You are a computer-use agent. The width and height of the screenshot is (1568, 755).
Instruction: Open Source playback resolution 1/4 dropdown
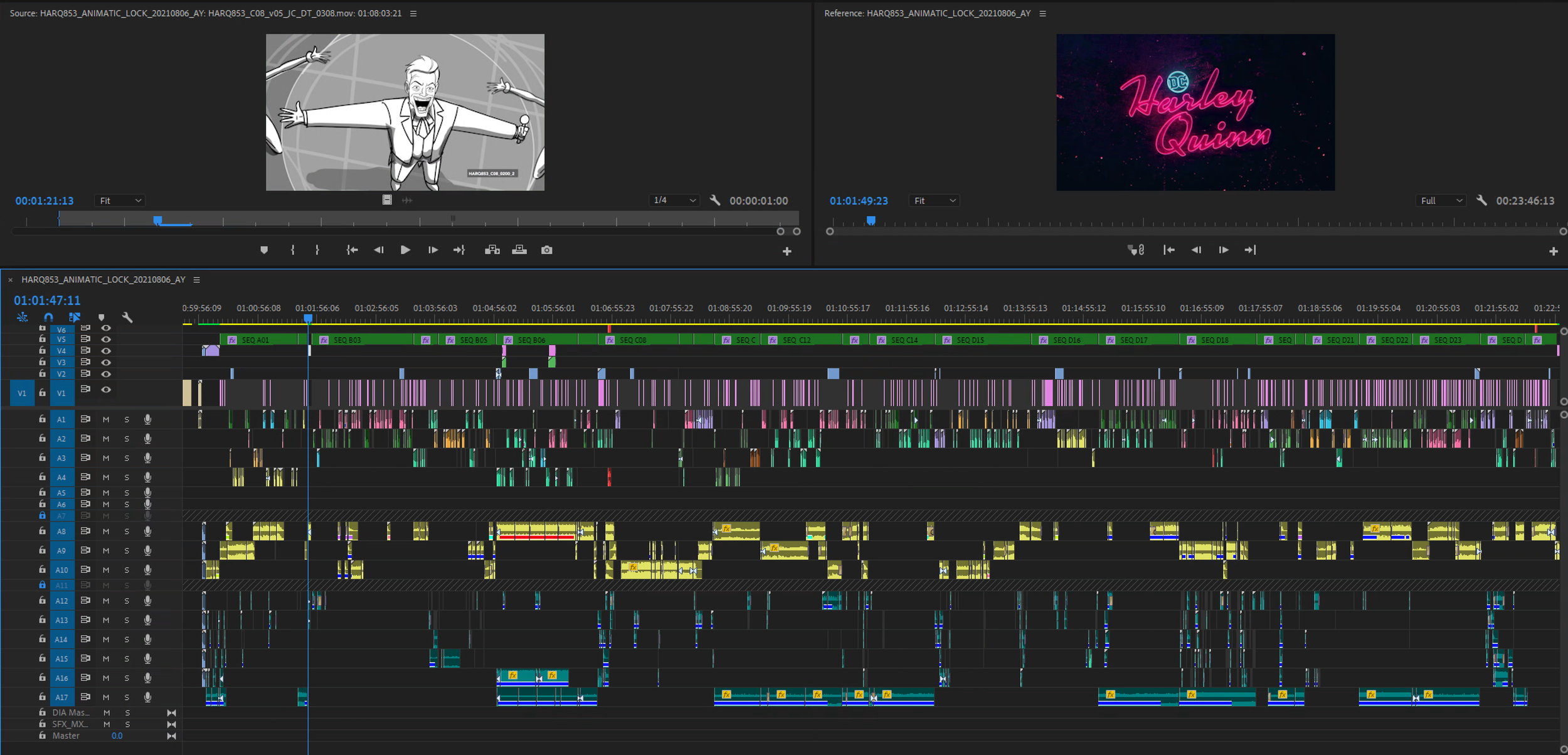(x=674, y=200)
